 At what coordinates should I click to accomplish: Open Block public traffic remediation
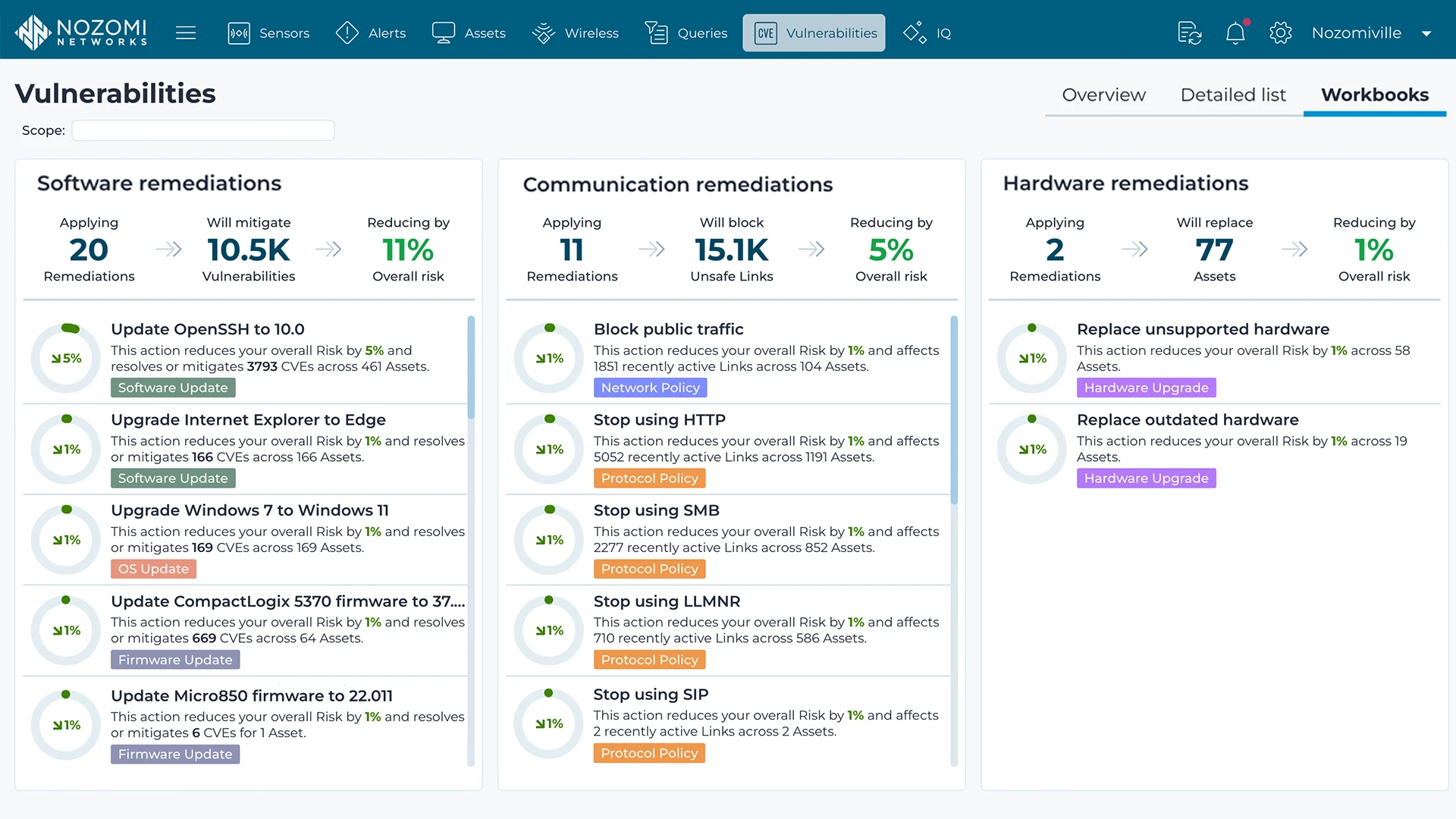tap(668, 329)
